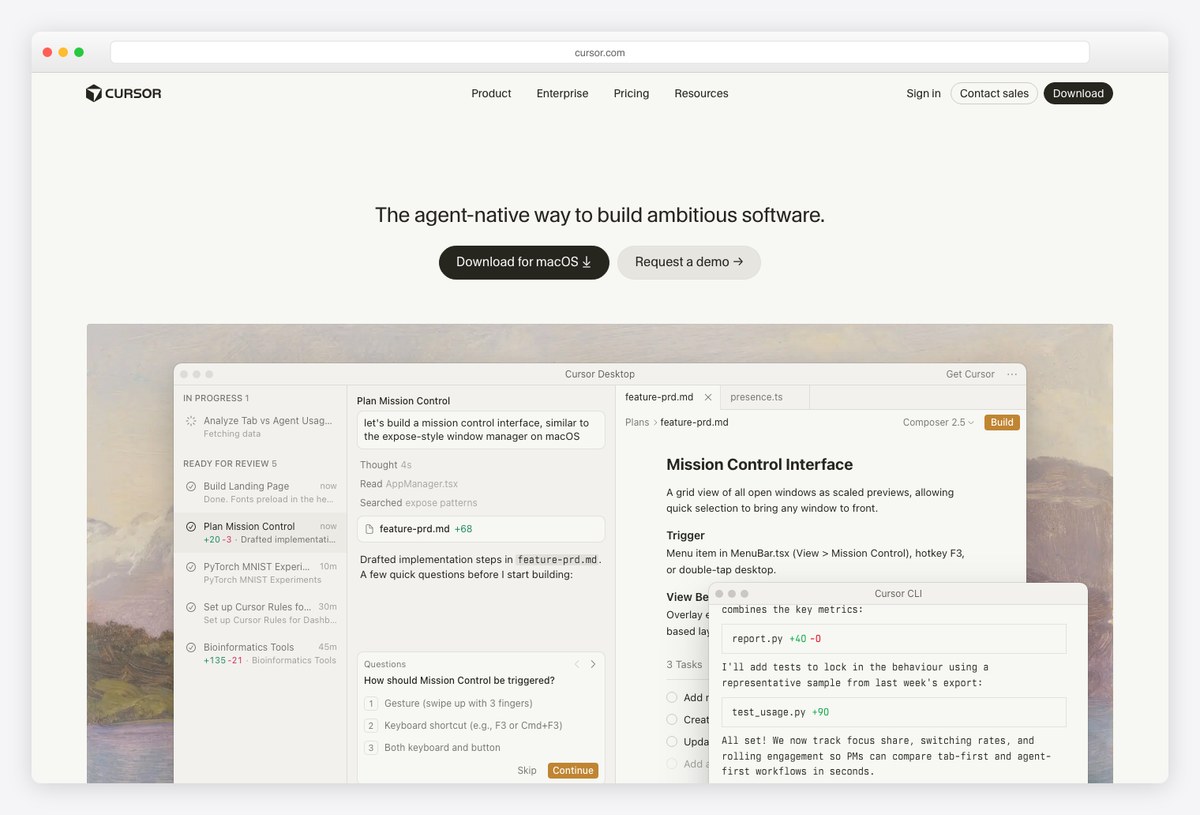Open the Bioinformatics Tools row
1200x815 pixels.
[260, 653]
